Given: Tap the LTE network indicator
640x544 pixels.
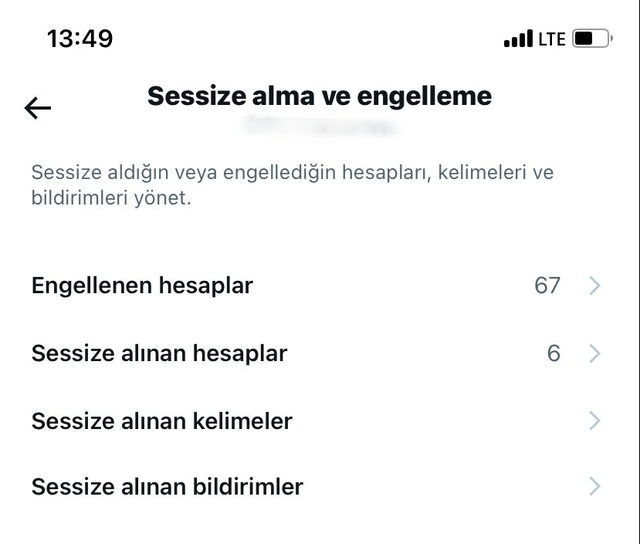Looking at the screenshot, I should [x=552, y=40].
